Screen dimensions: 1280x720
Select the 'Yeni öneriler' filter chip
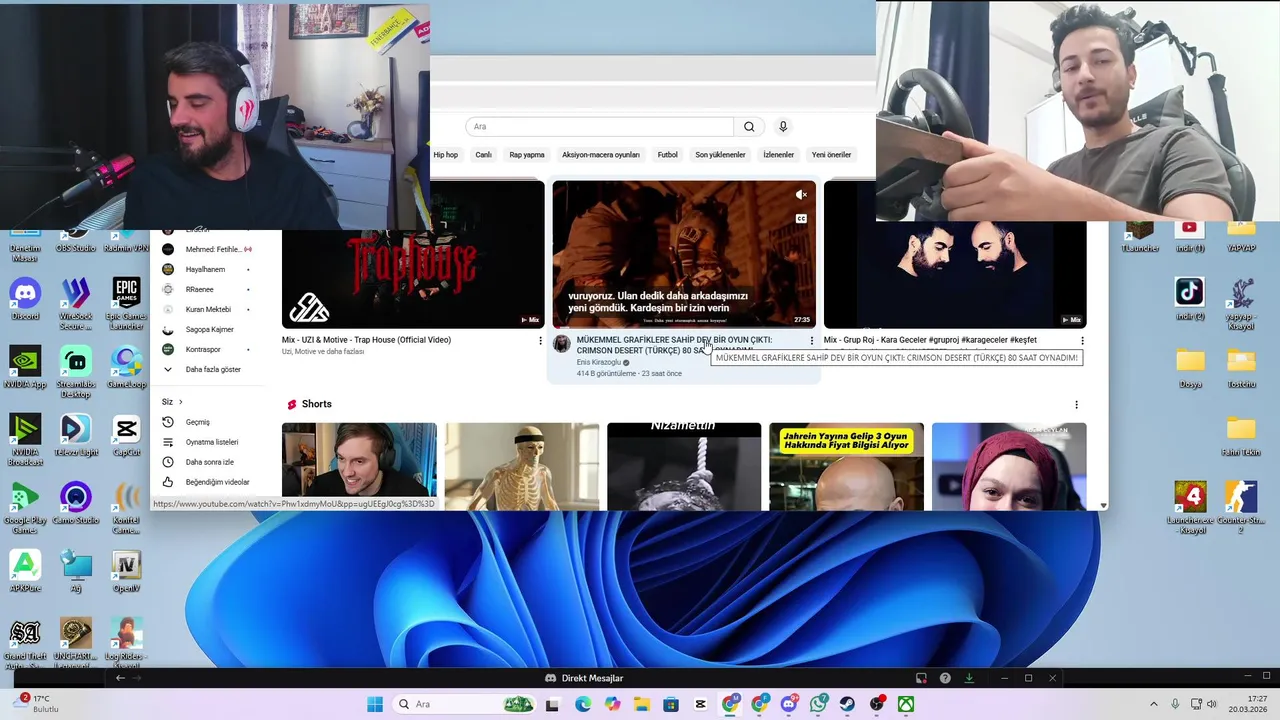pos(832,155)
